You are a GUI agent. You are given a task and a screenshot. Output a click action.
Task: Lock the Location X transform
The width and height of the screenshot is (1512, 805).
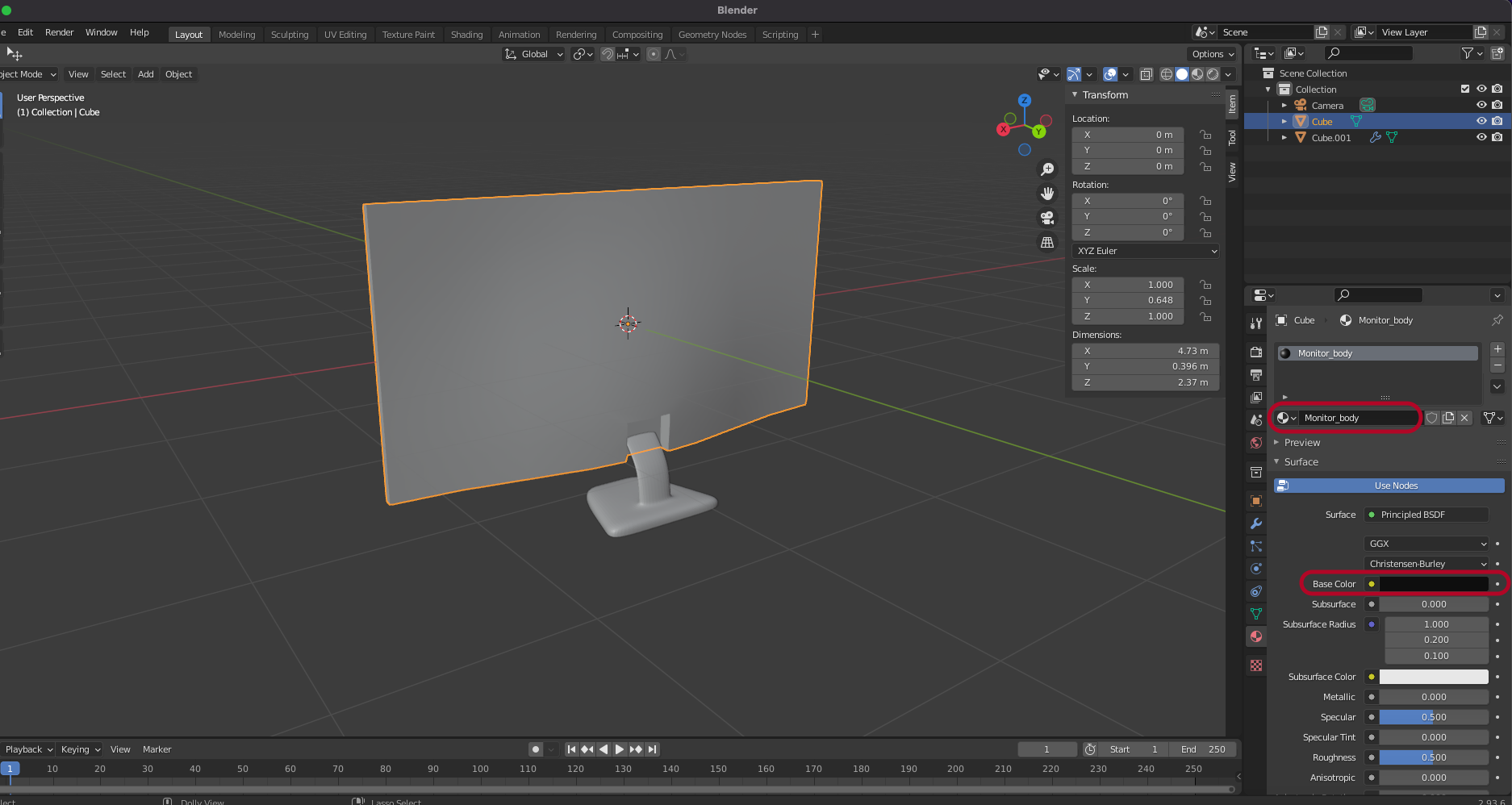click(x=1205, y=135)
